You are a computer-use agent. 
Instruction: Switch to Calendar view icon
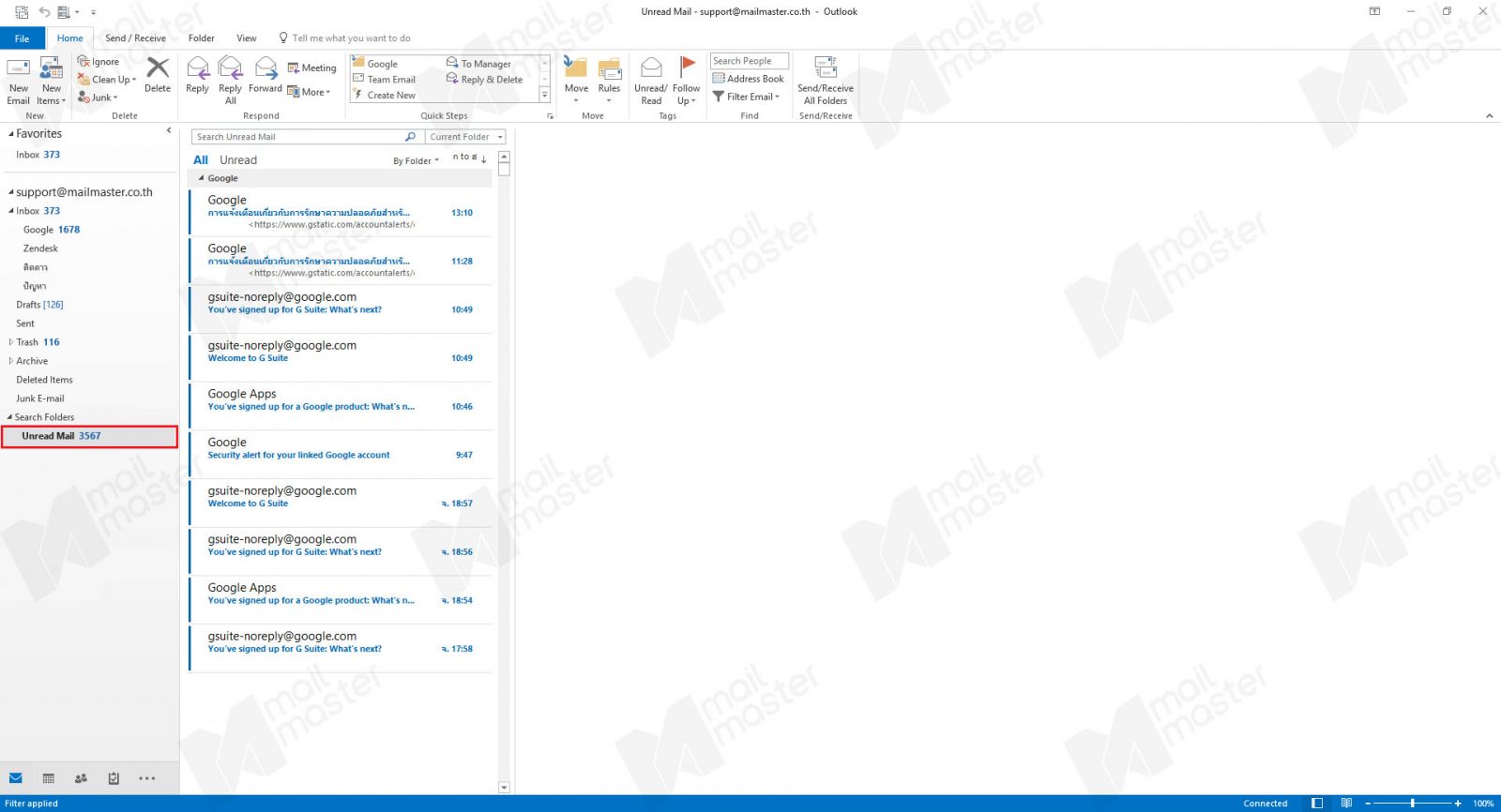(x=49, y=778)
